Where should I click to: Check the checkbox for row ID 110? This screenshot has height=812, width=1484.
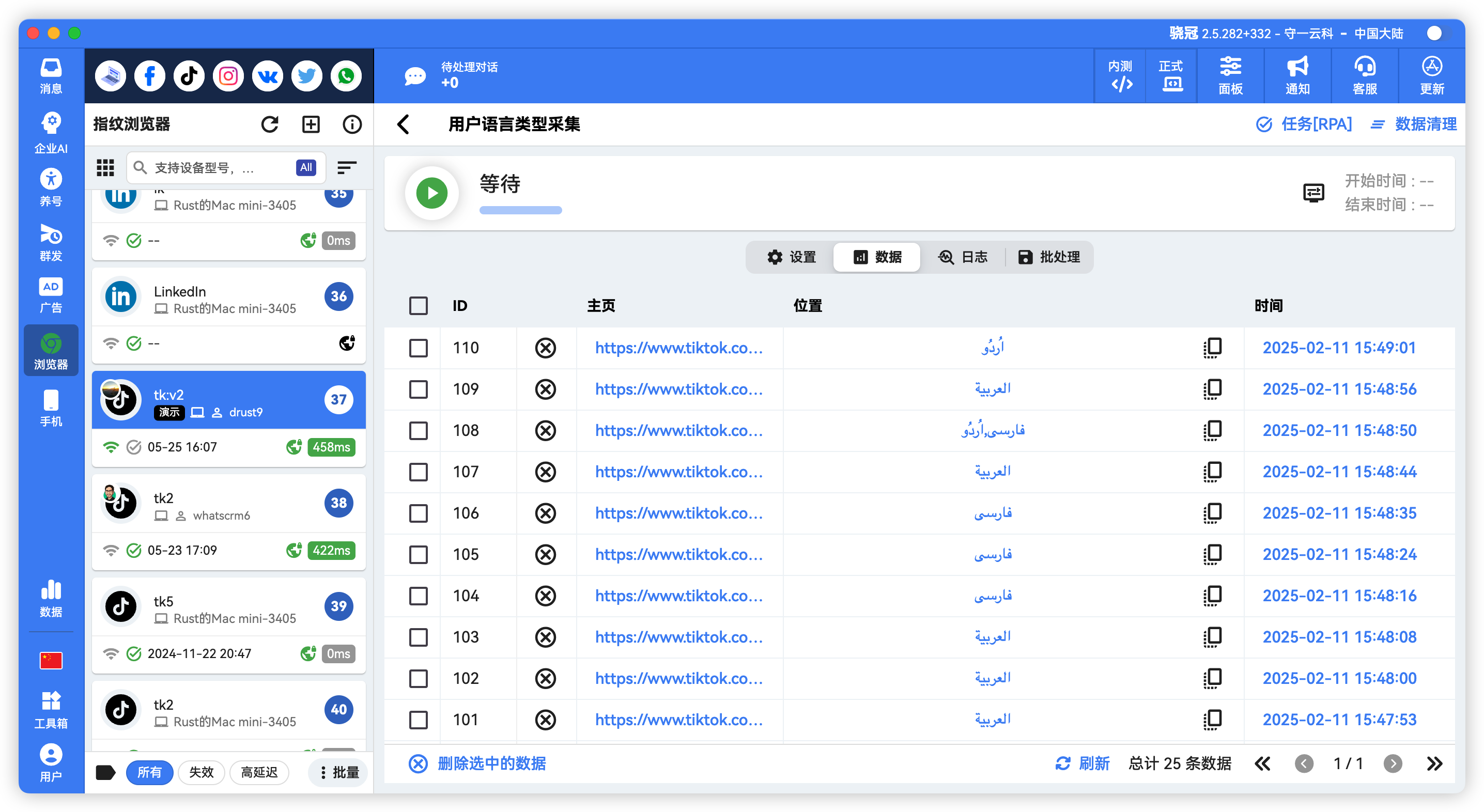418,348
